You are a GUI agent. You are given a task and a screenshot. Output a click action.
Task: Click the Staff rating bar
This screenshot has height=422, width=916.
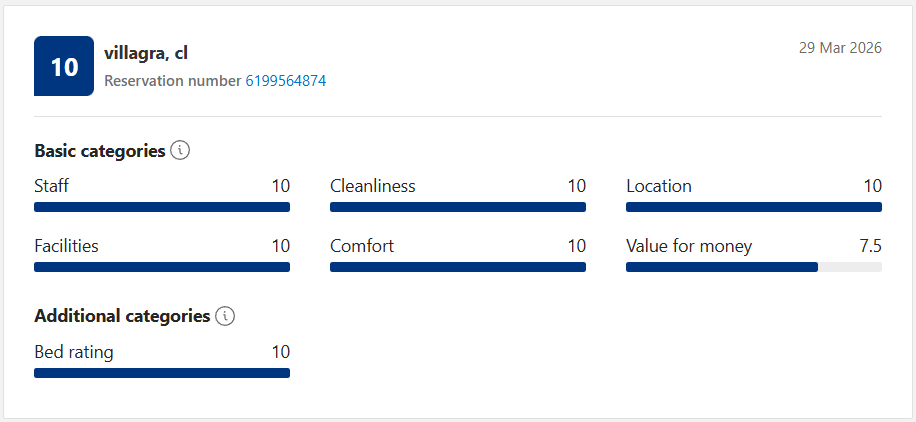(162, 207)
